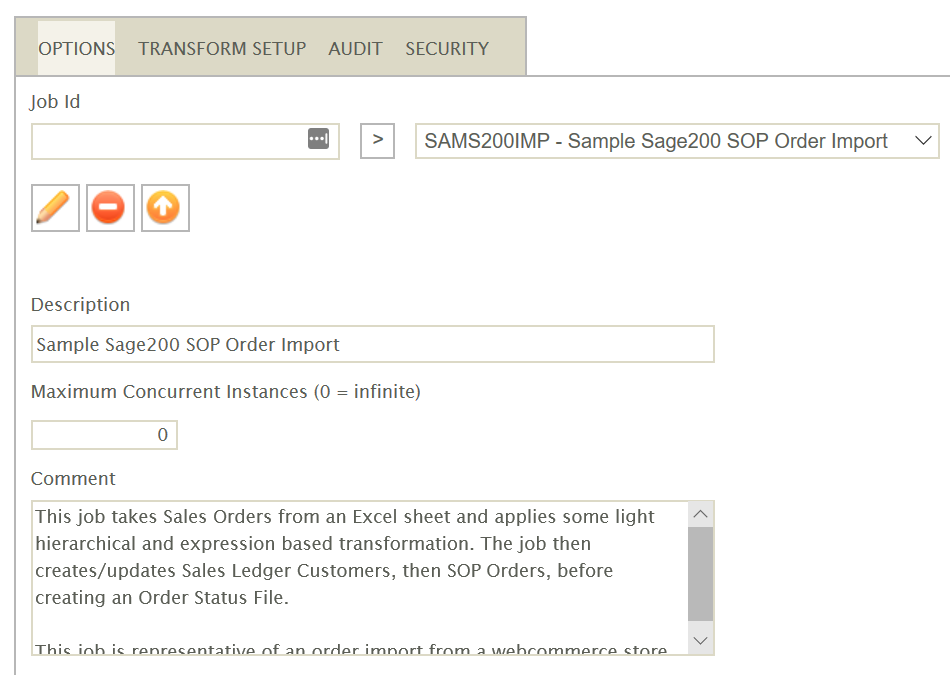Select the SECURITY tab
Viewport: 950px width, 675px height.
(x=446, y=48)
